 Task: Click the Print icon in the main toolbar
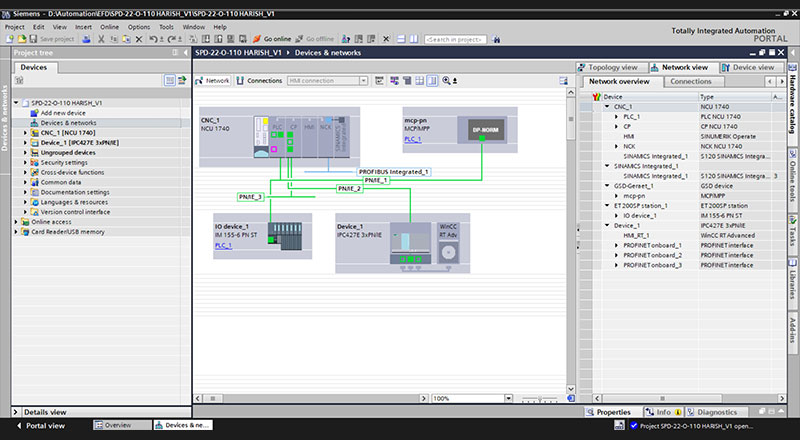pos(86,39)
